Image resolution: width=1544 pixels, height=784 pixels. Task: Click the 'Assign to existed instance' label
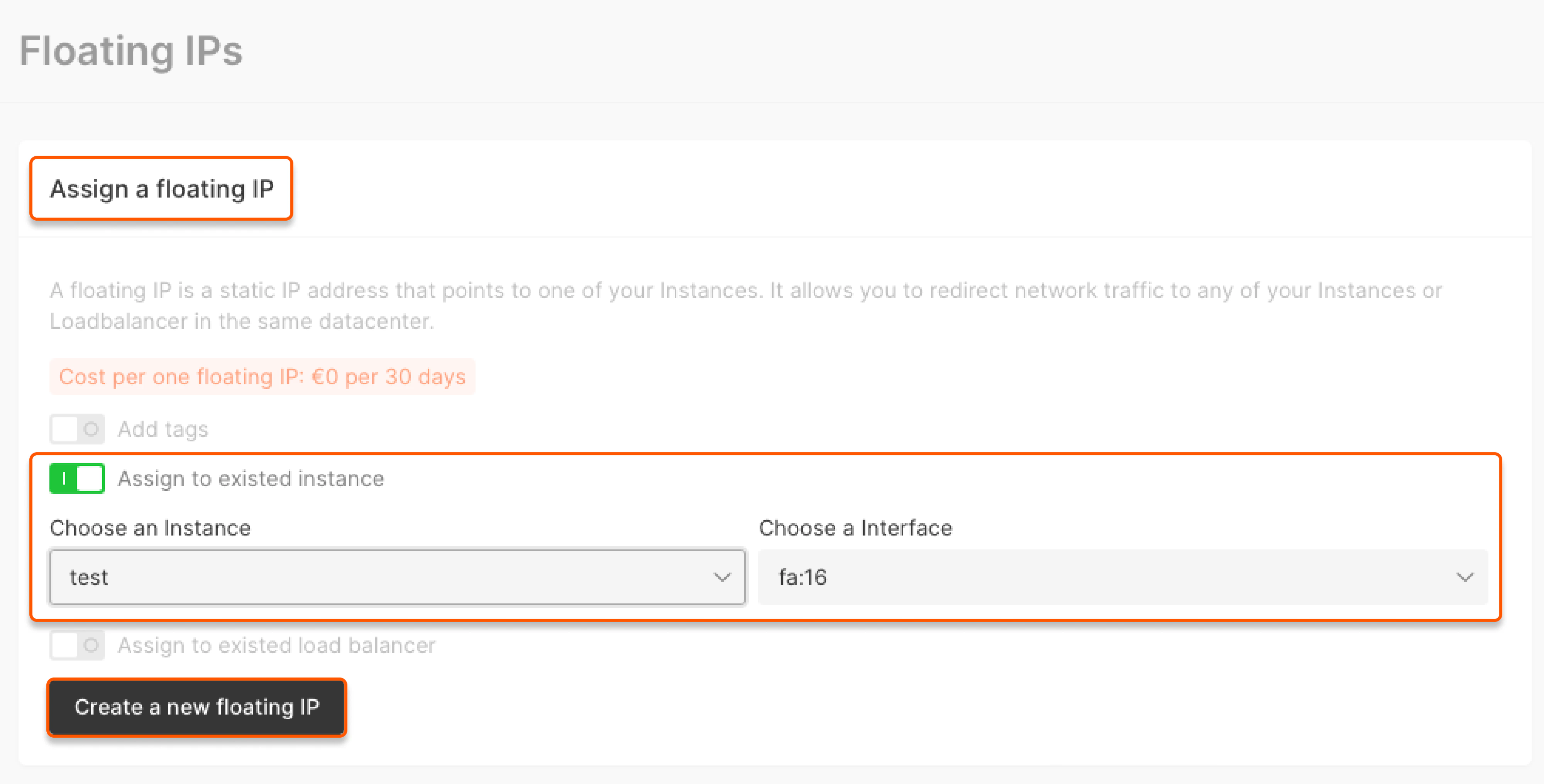coord(251,478)
